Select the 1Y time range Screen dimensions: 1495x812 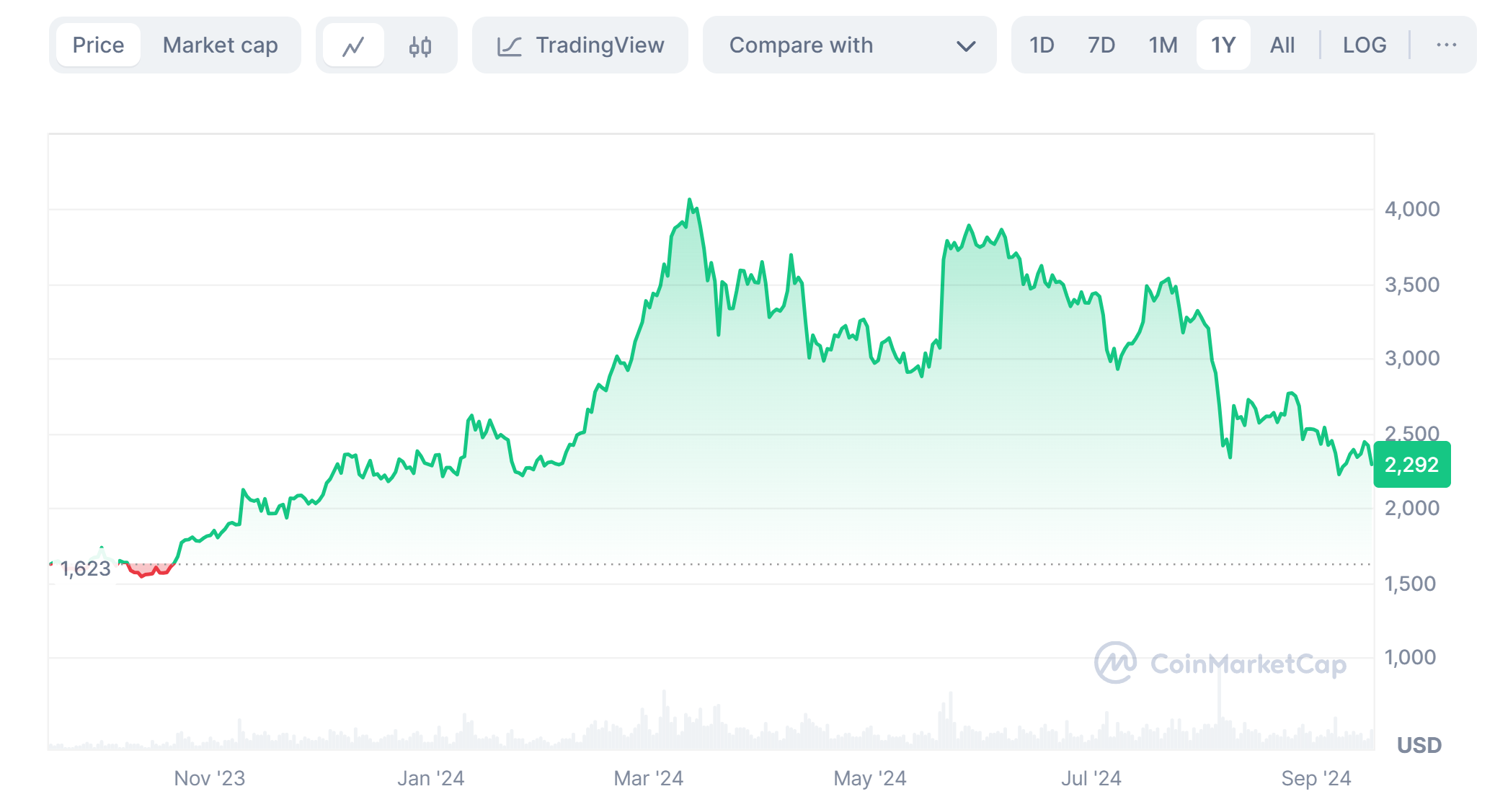point(1223,45)
